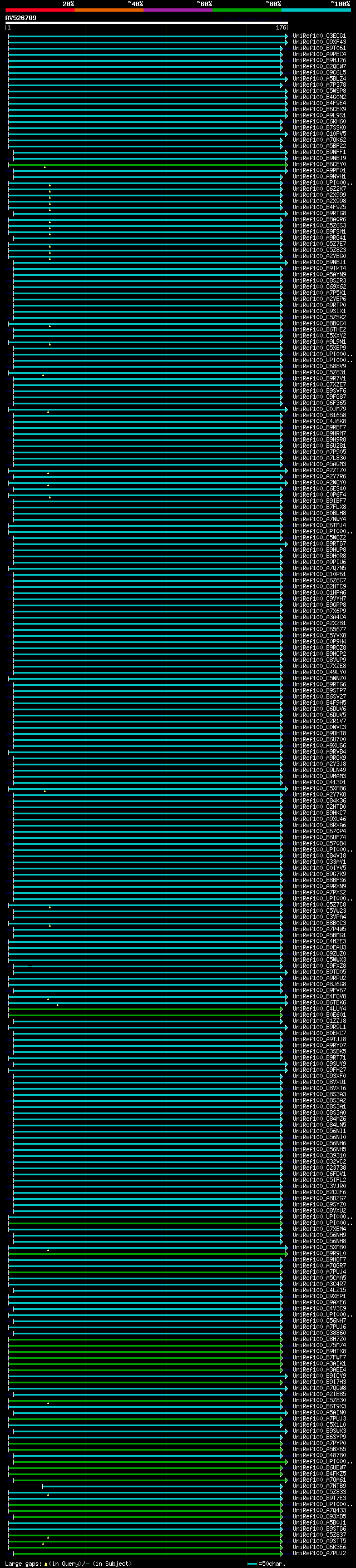Select the UniRef100_B0E601 label
The image size is (356, 1568).
coord(319,1015)
